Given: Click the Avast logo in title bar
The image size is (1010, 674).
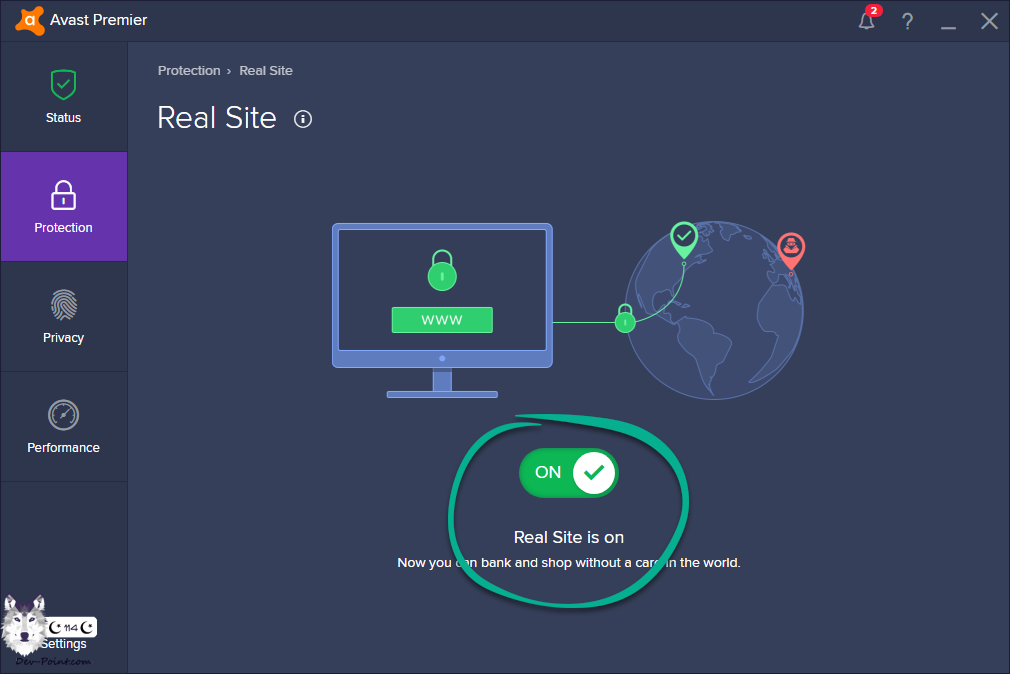Looking at the screenshot, I should pos(29,20).
